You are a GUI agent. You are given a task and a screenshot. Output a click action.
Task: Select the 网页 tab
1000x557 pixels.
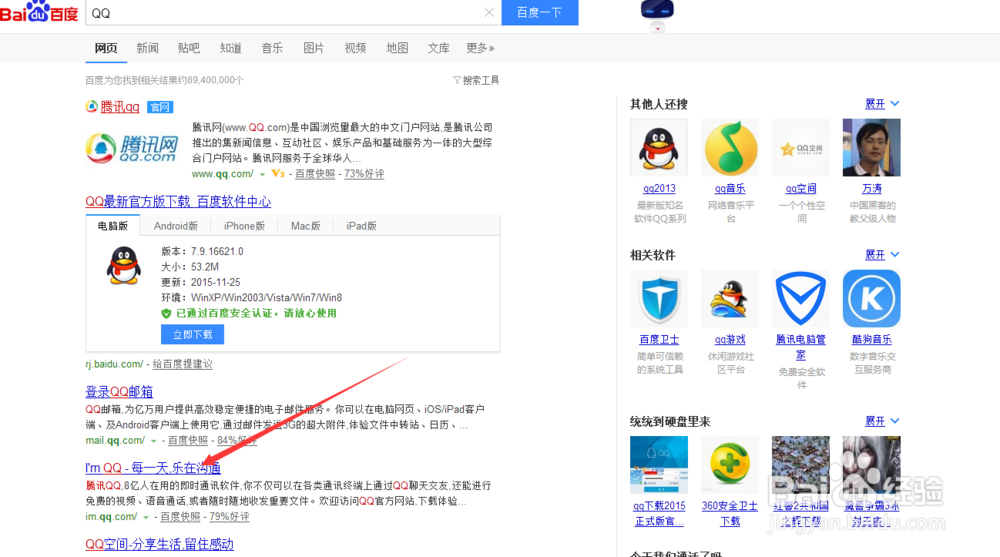pyautogui.click(x=106, y=48)
